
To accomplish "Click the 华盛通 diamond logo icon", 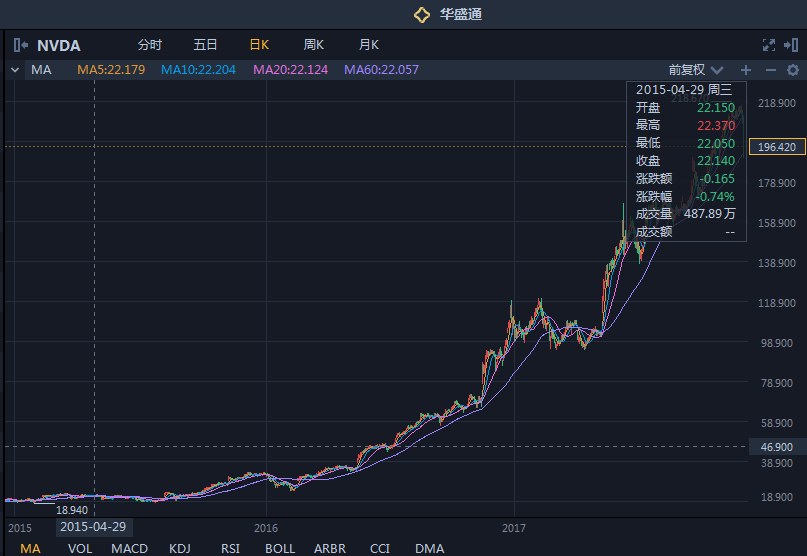I will 422,14.
